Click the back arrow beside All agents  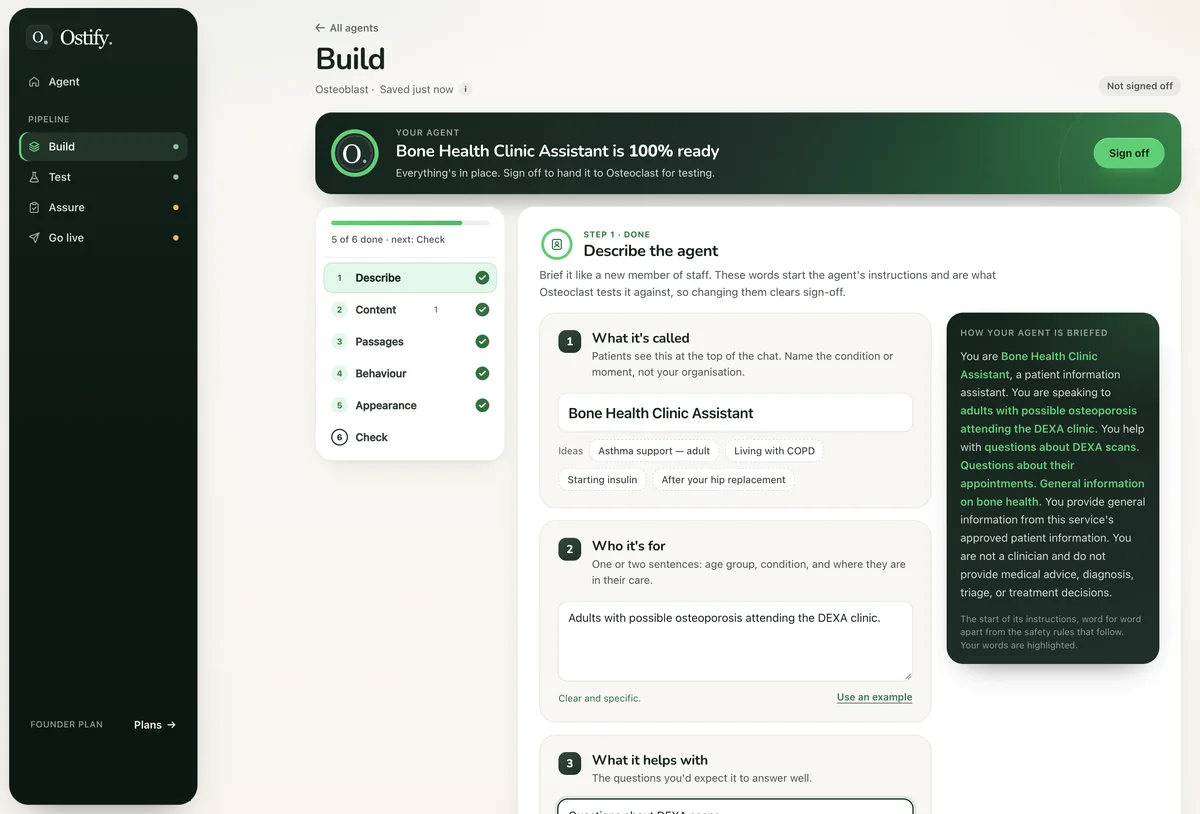[320, 28]
